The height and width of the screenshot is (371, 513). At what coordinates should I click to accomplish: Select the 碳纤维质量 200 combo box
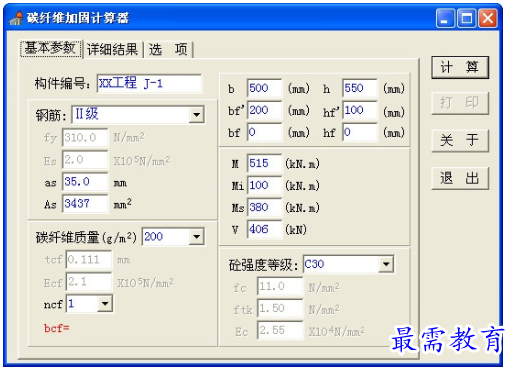(x=173, y=237)
